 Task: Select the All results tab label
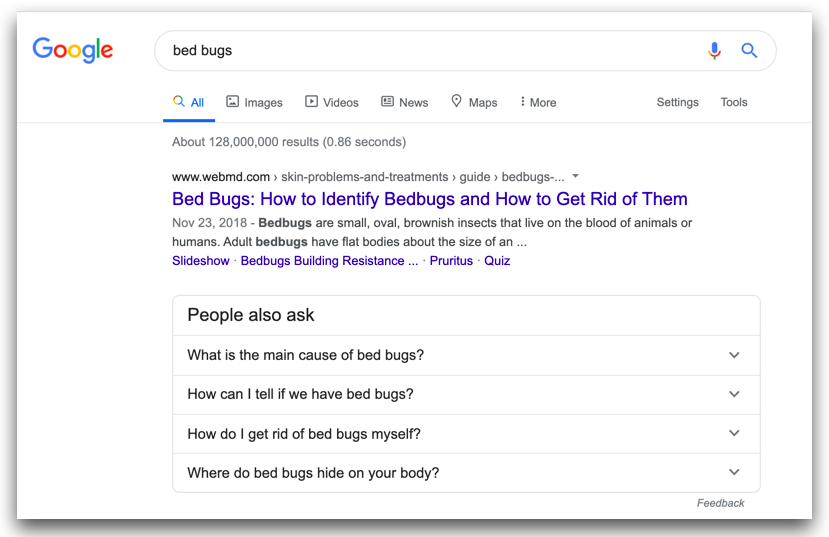[x=197, y=103]
